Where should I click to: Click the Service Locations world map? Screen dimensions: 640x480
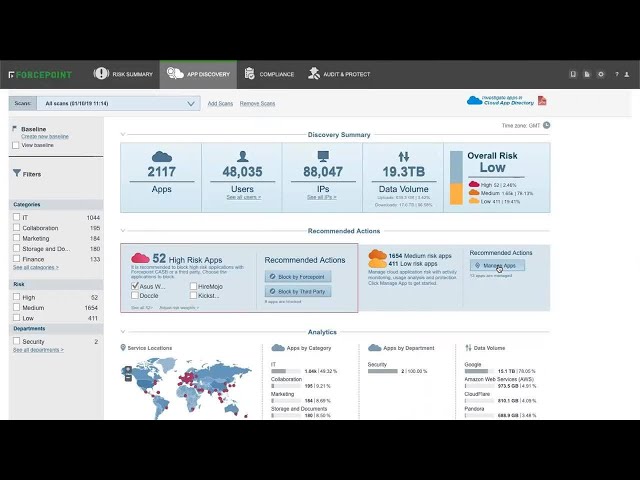[x=186, y=388]
